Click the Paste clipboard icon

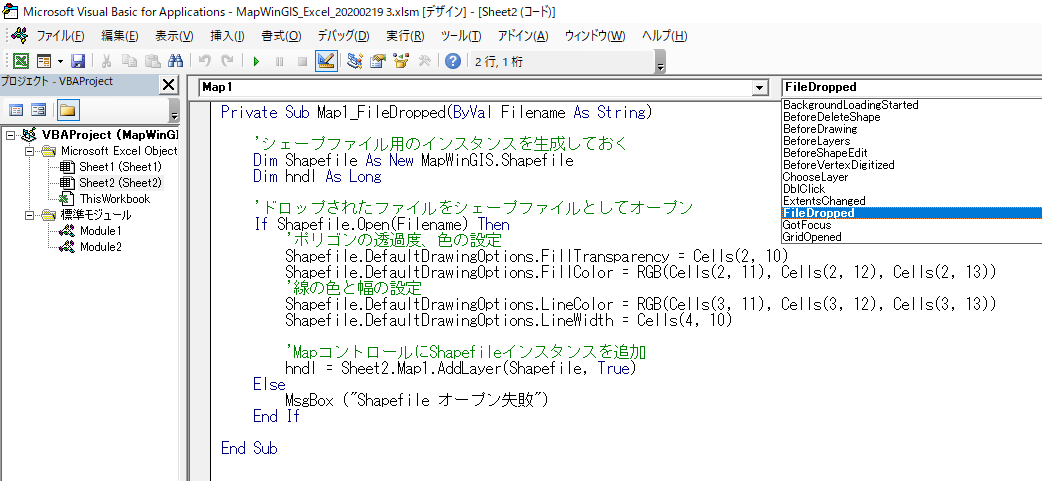click(153, 62)
